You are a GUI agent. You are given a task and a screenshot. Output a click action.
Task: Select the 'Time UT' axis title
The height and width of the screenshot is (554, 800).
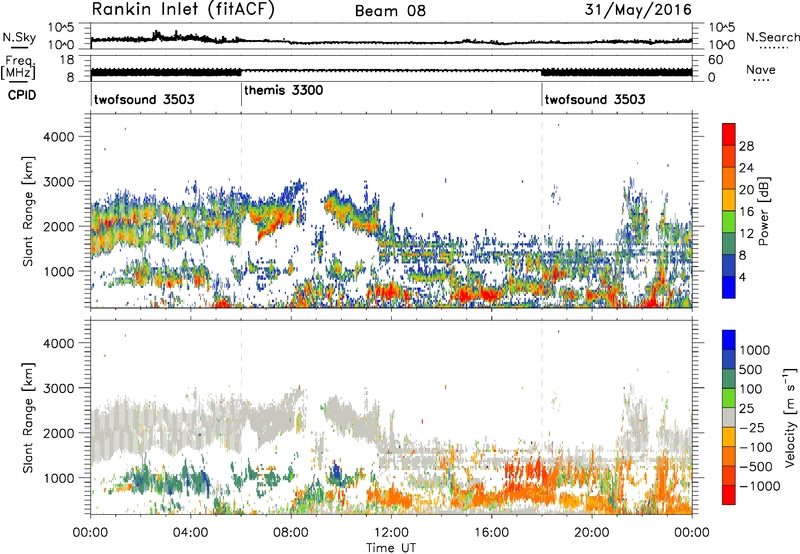[391, 548]
